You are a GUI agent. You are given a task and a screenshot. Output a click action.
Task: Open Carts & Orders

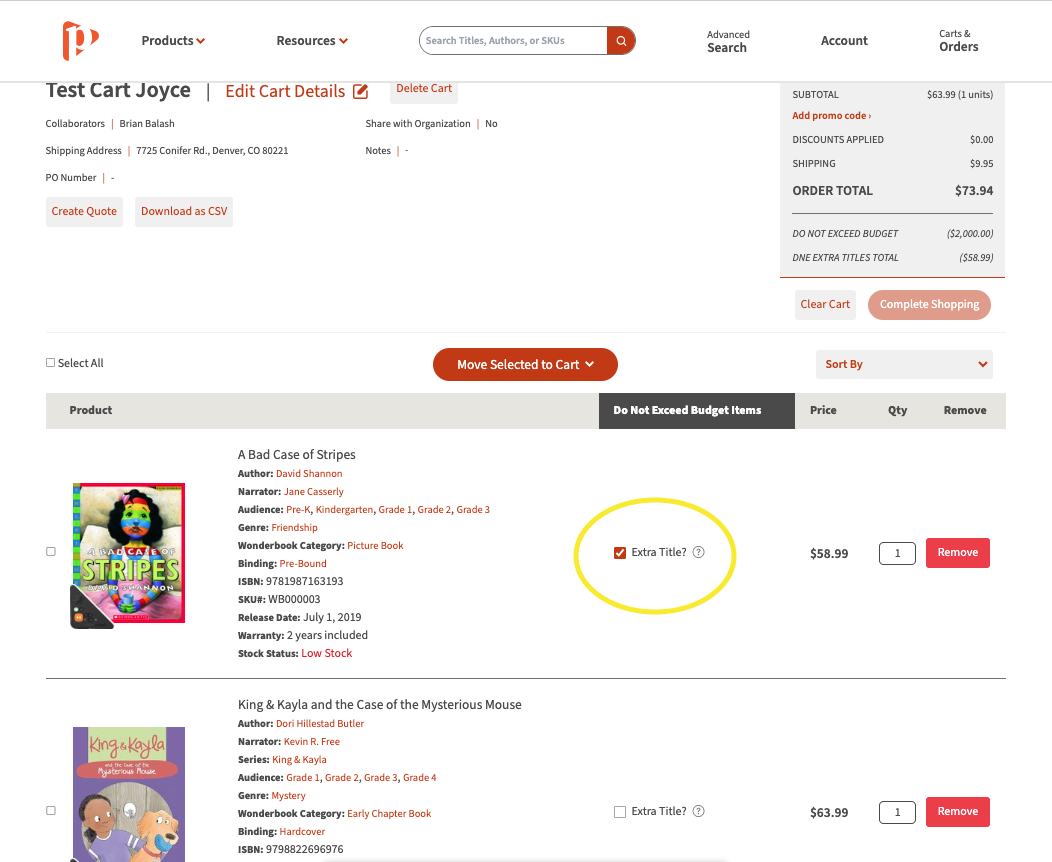pyautogui.click(x=958, y=40)
